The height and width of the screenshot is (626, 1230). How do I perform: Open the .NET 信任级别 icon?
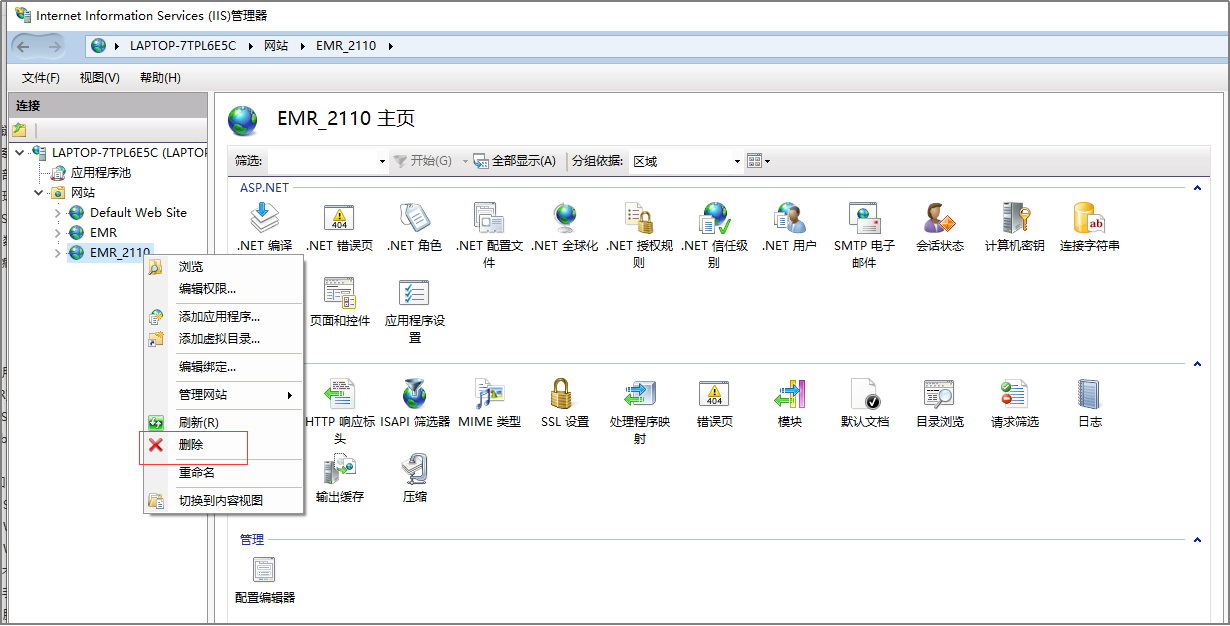pos(714,217)
